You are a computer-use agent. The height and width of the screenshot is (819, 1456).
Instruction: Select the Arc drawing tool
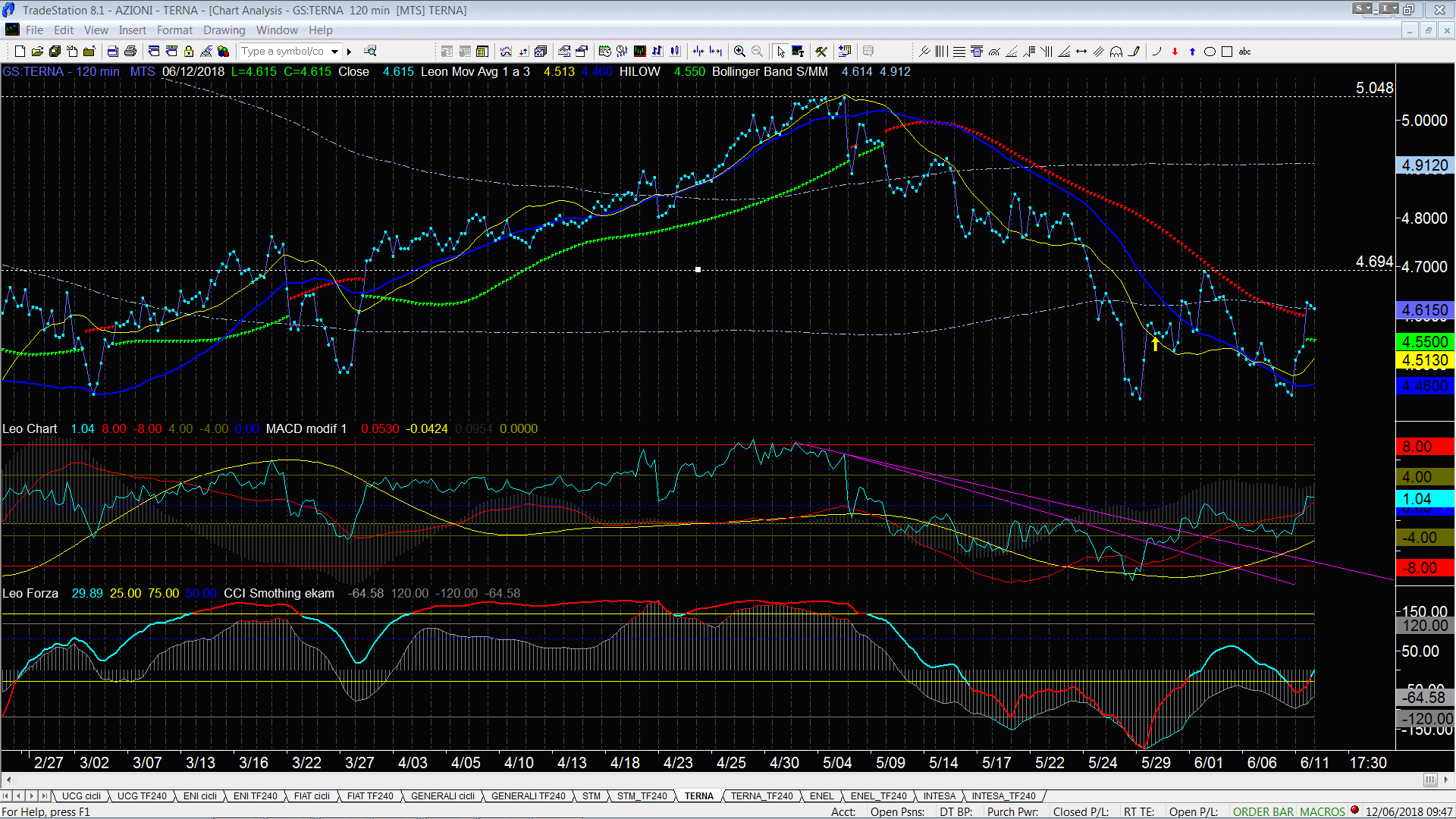coord(1156,52)
